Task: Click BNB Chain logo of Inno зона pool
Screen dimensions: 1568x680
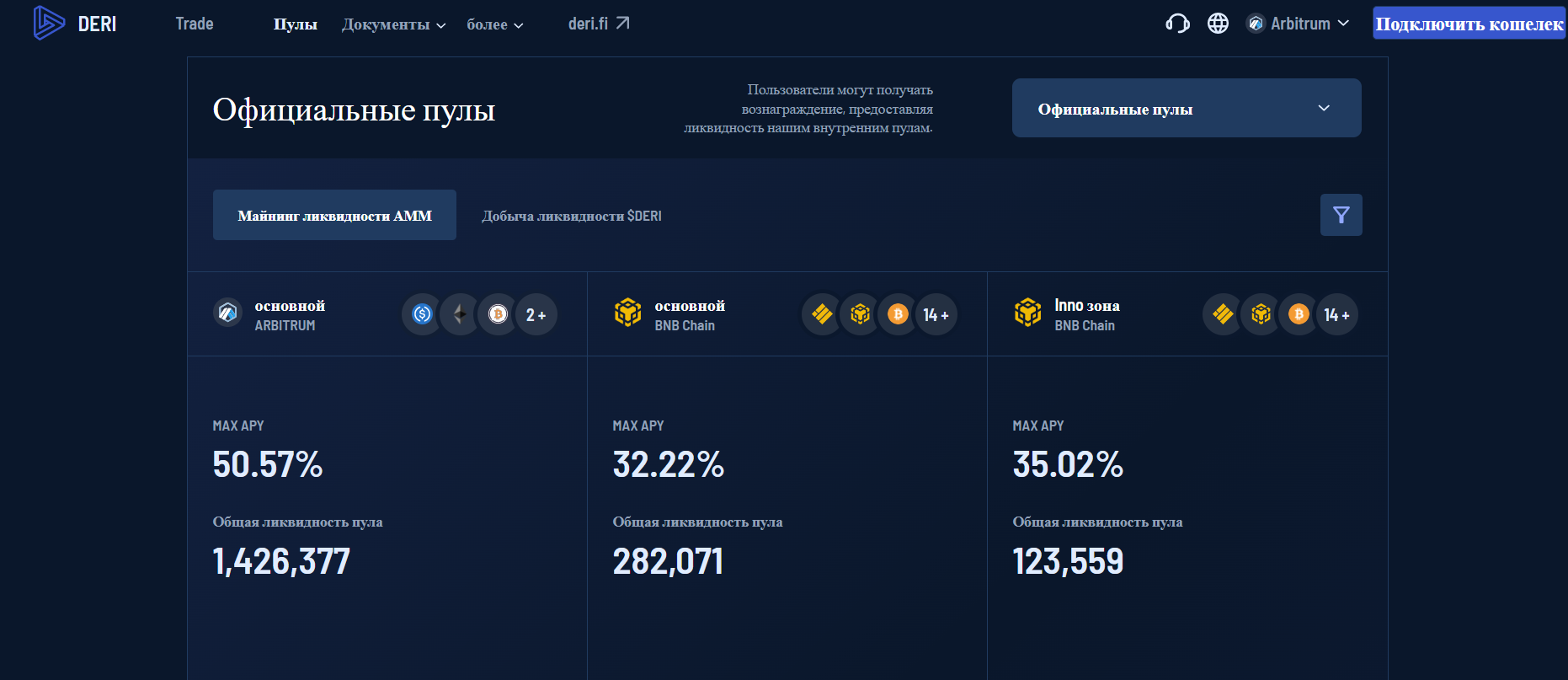Action: click(x=1027, y=313)
